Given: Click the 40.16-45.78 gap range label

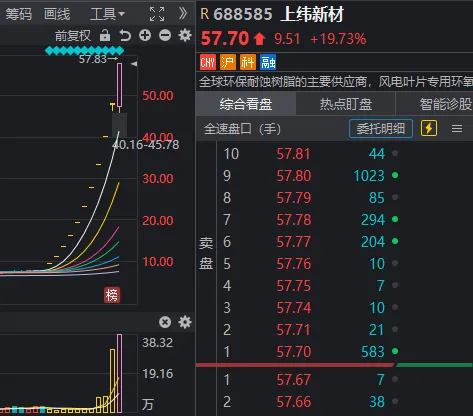Looking at the screenshot, I should tap(146, 145).
